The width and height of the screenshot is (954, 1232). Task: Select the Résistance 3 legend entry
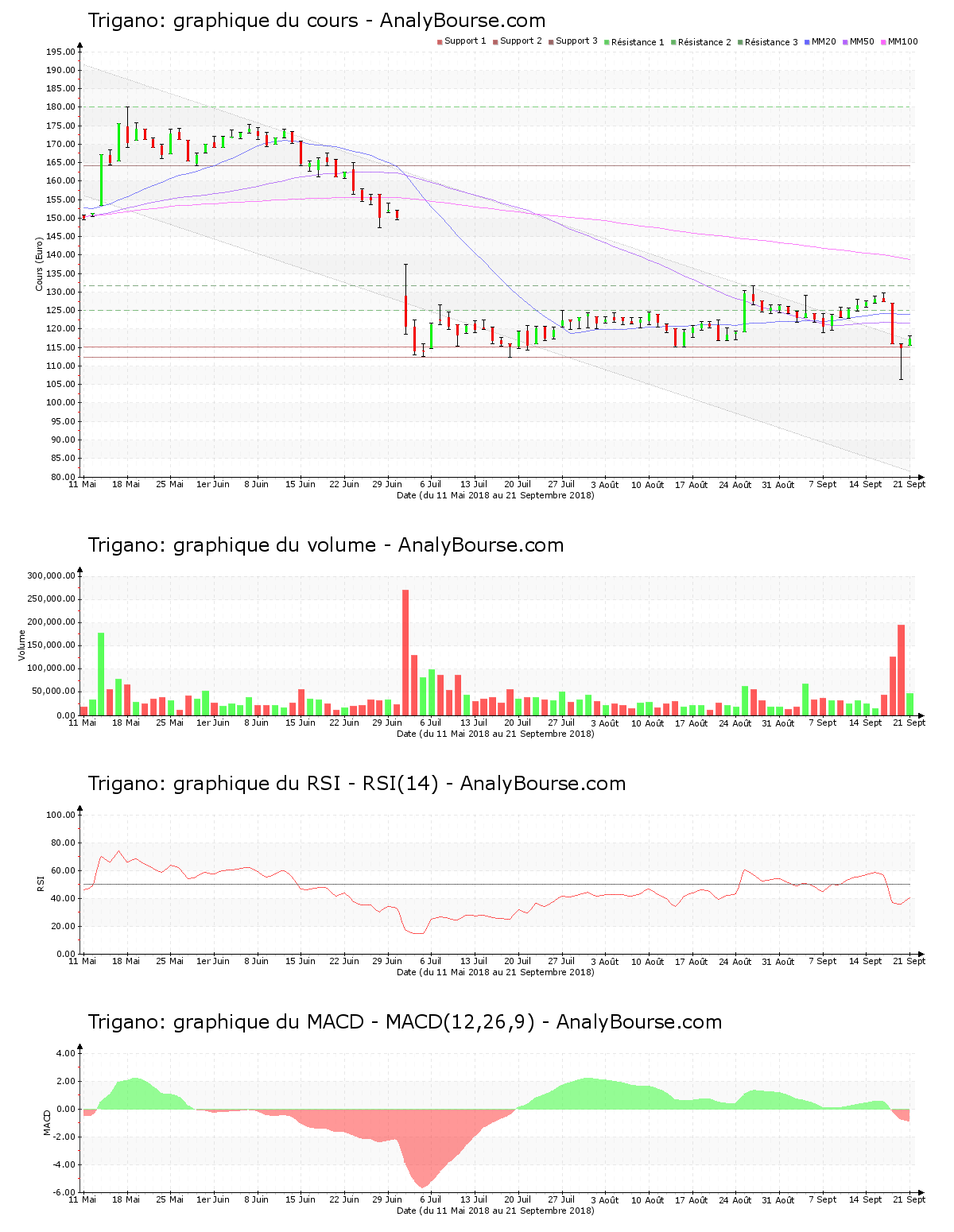click(768, 42)
